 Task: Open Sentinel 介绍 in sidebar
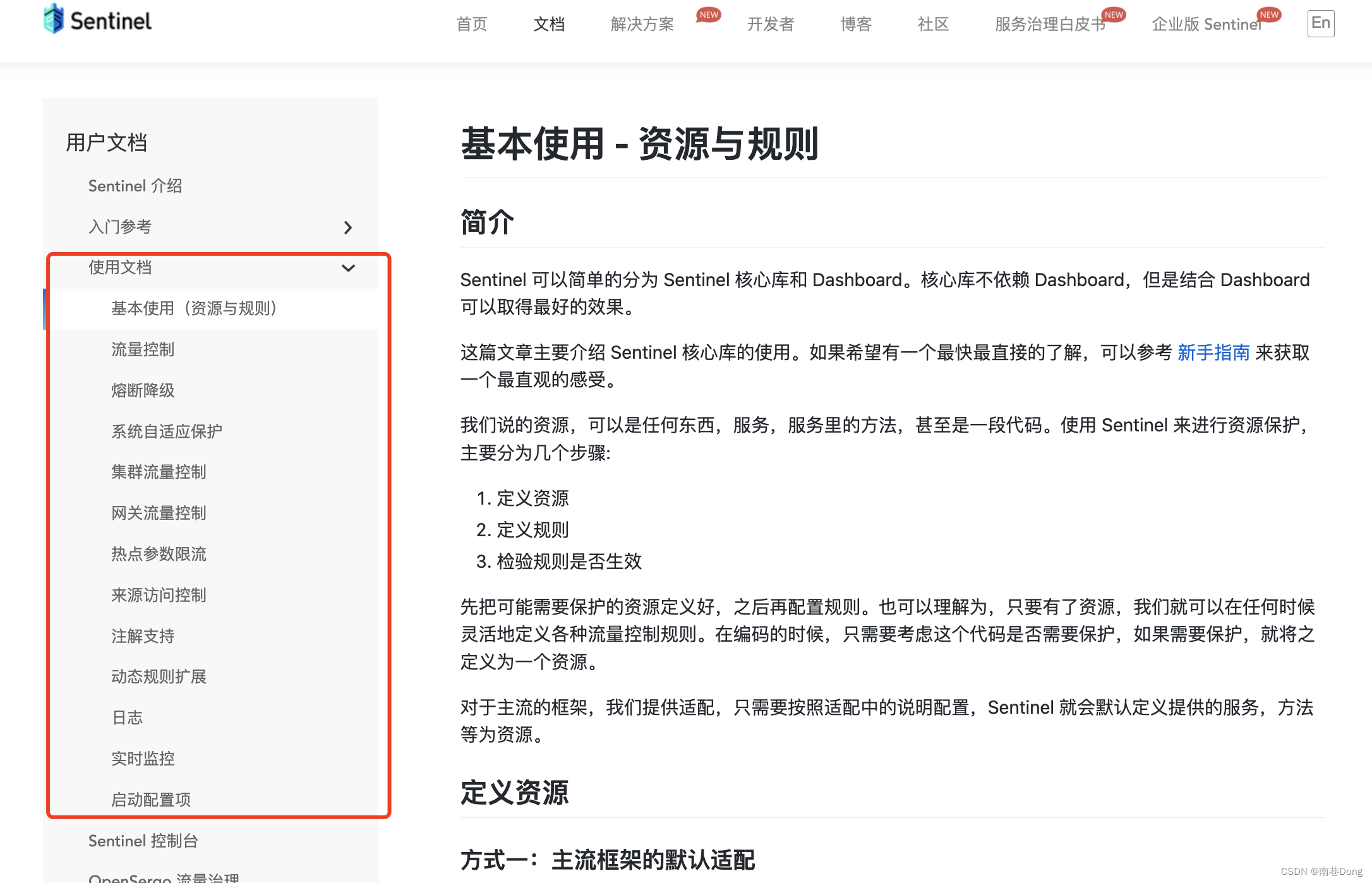135,186
